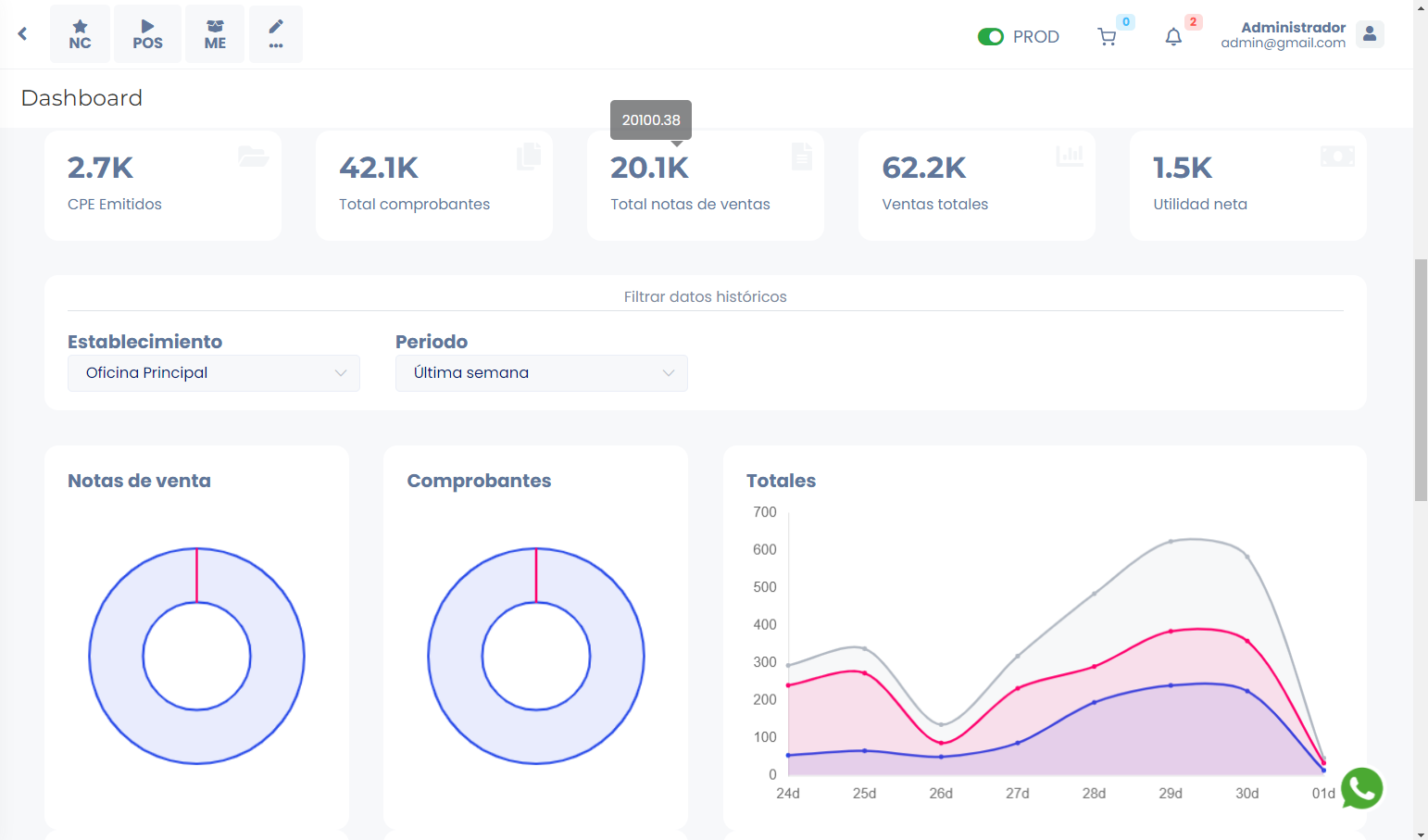Open the ME box shortcut
This screenshot has height=840, width=1428.
215,34
